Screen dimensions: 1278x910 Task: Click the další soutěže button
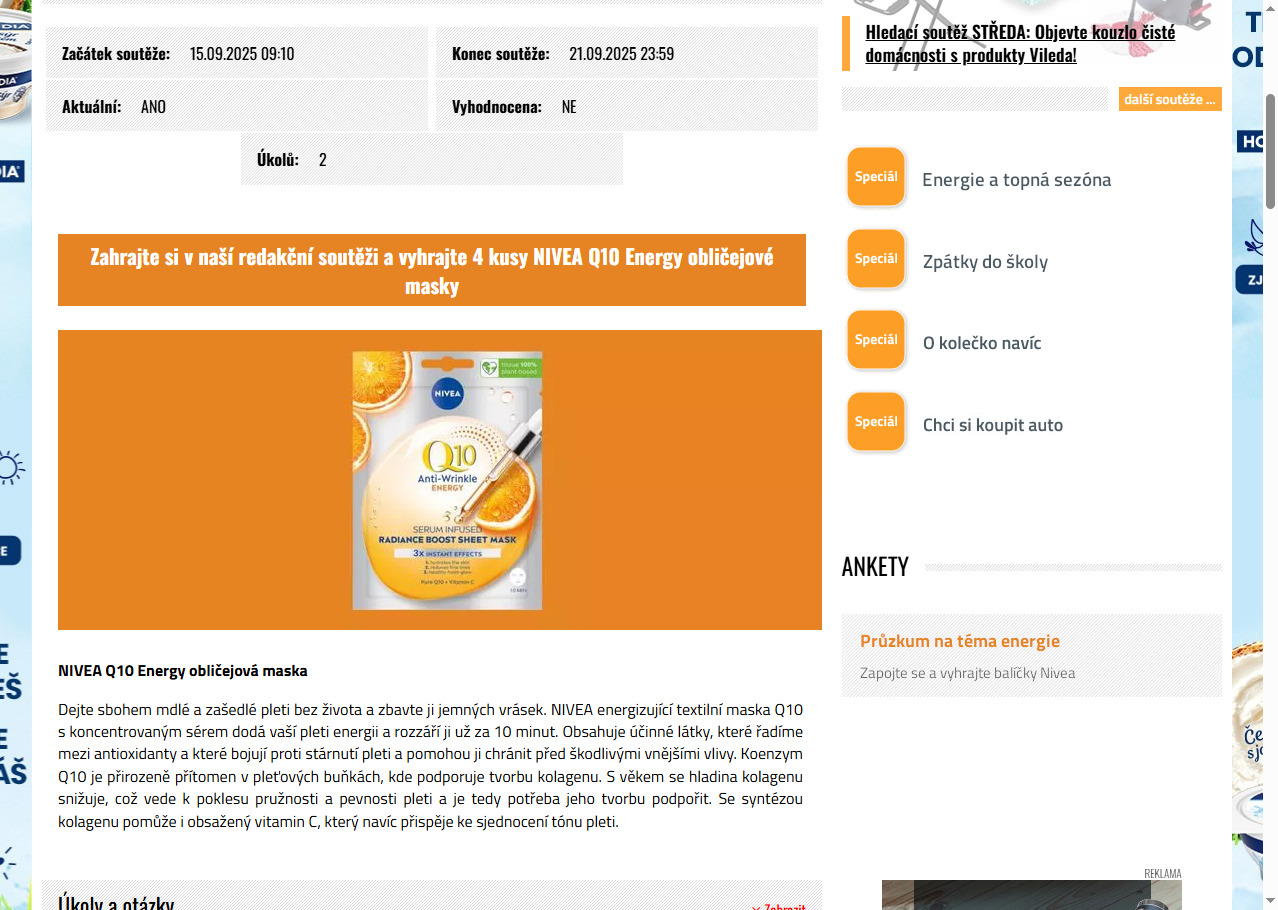pos(1170,99)
